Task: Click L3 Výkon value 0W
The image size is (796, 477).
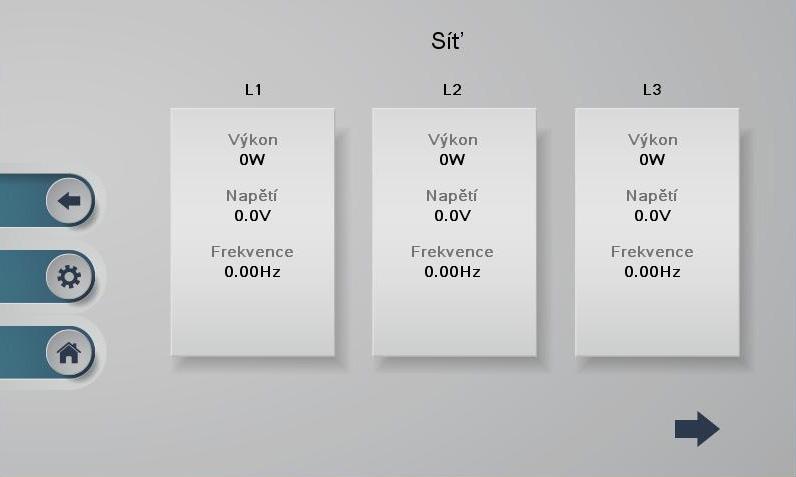Action: (652, 160)
